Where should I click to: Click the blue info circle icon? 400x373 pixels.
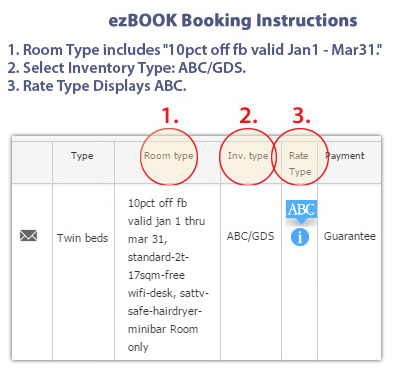point(300,237)
